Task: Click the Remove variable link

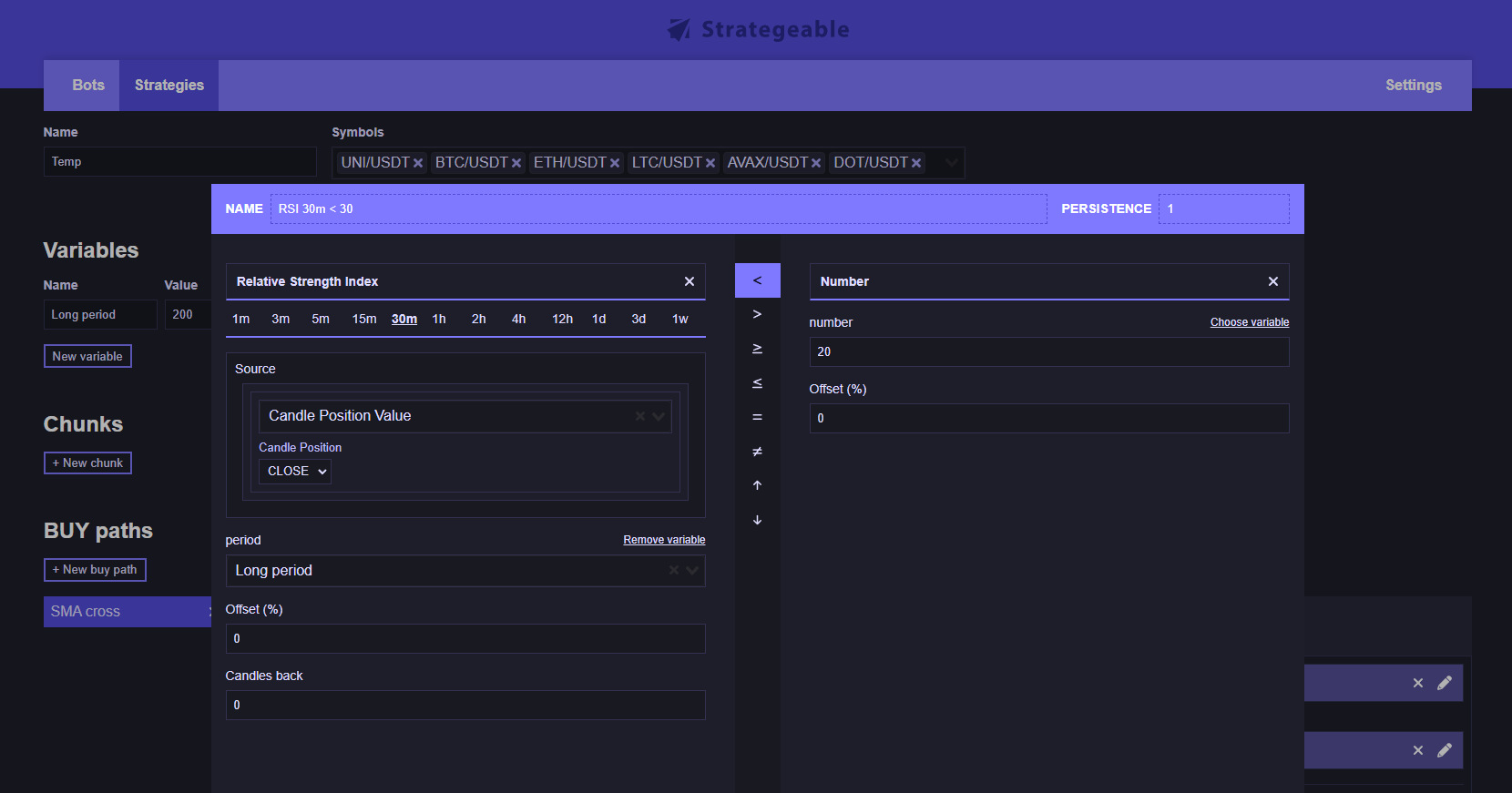Action: coord(664,540)
